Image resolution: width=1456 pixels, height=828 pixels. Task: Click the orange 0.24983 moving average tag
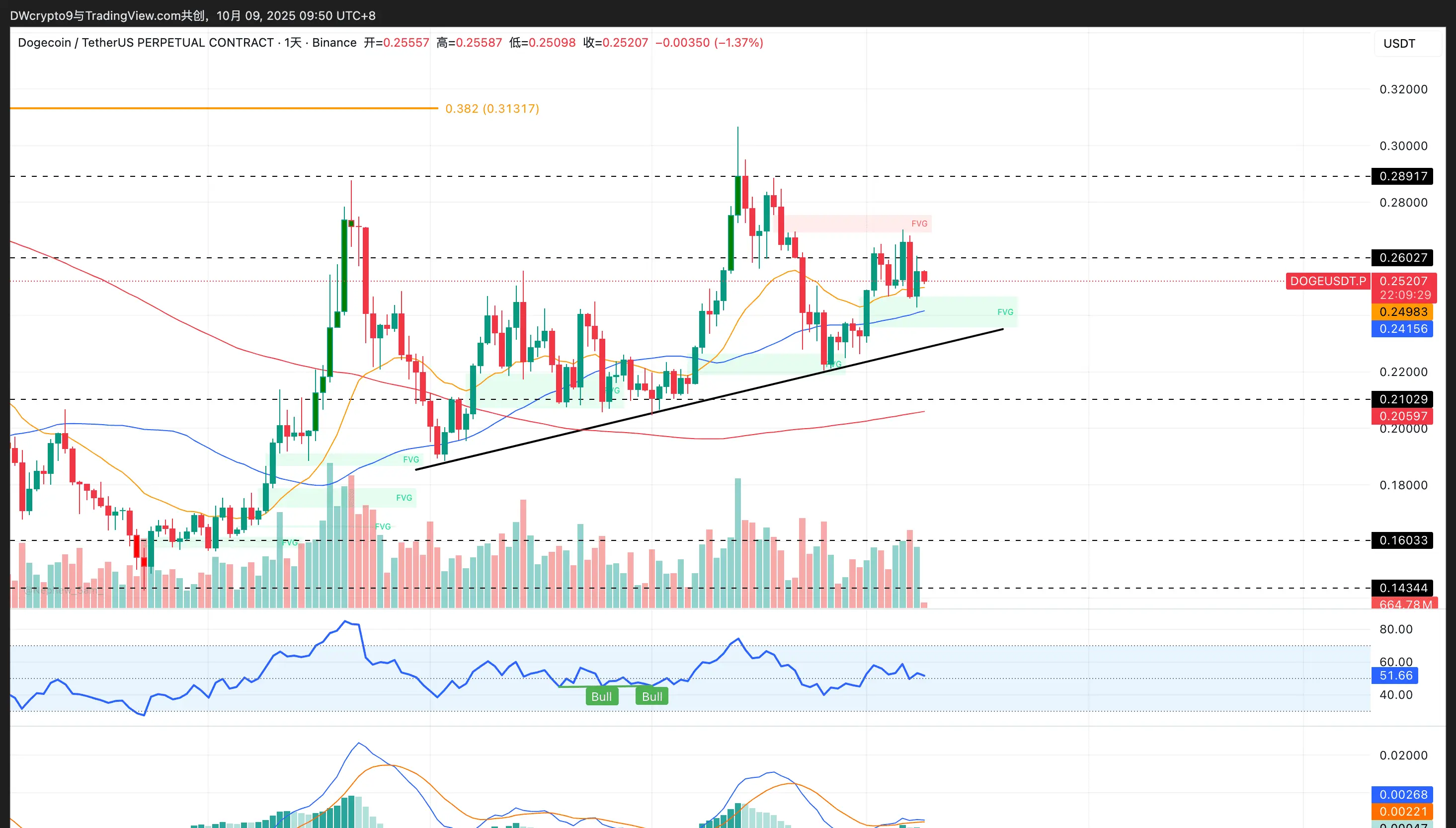point(1402,311)
